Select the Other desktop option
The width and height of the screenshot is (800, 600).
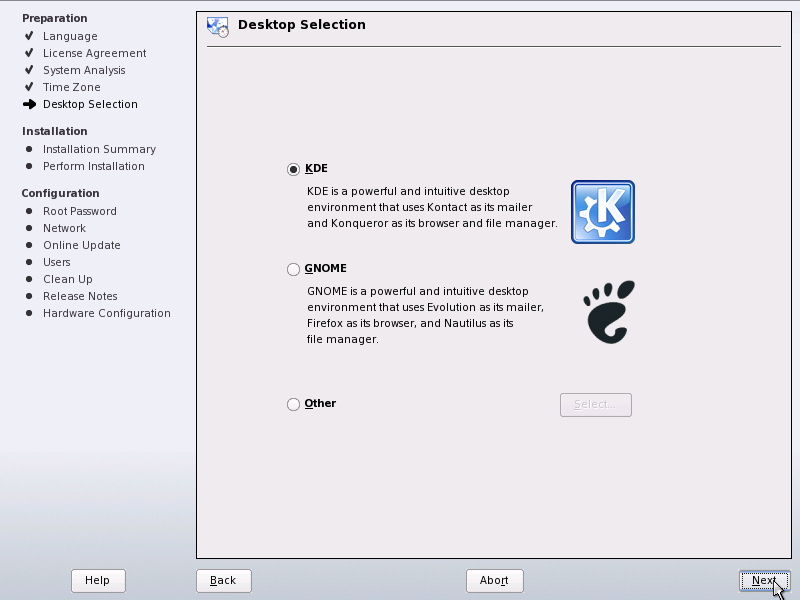click(293, 404)
